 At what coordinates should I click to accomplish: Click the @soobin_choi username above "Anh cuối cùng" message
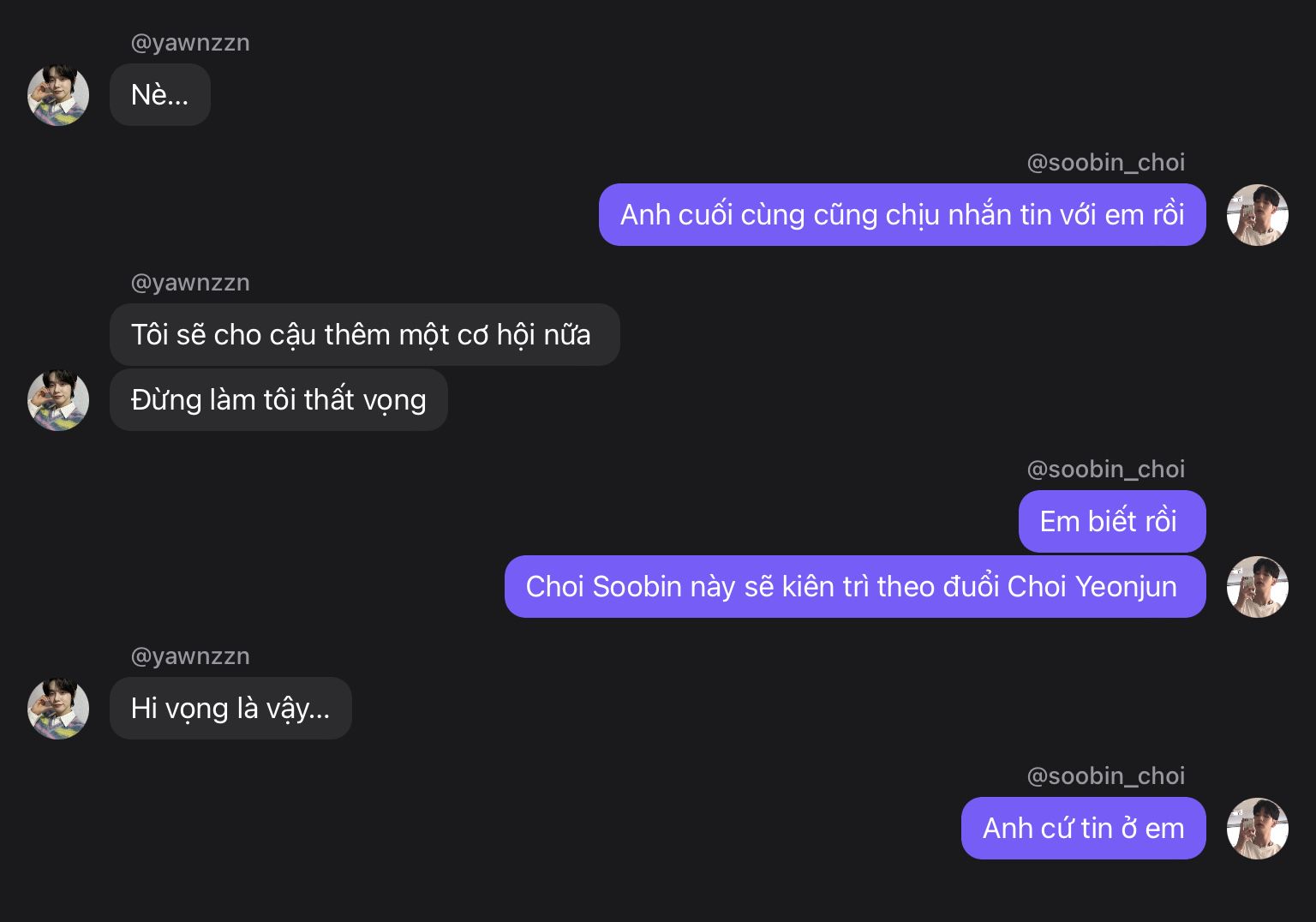pyautogui.click(x=1105, y=163)
